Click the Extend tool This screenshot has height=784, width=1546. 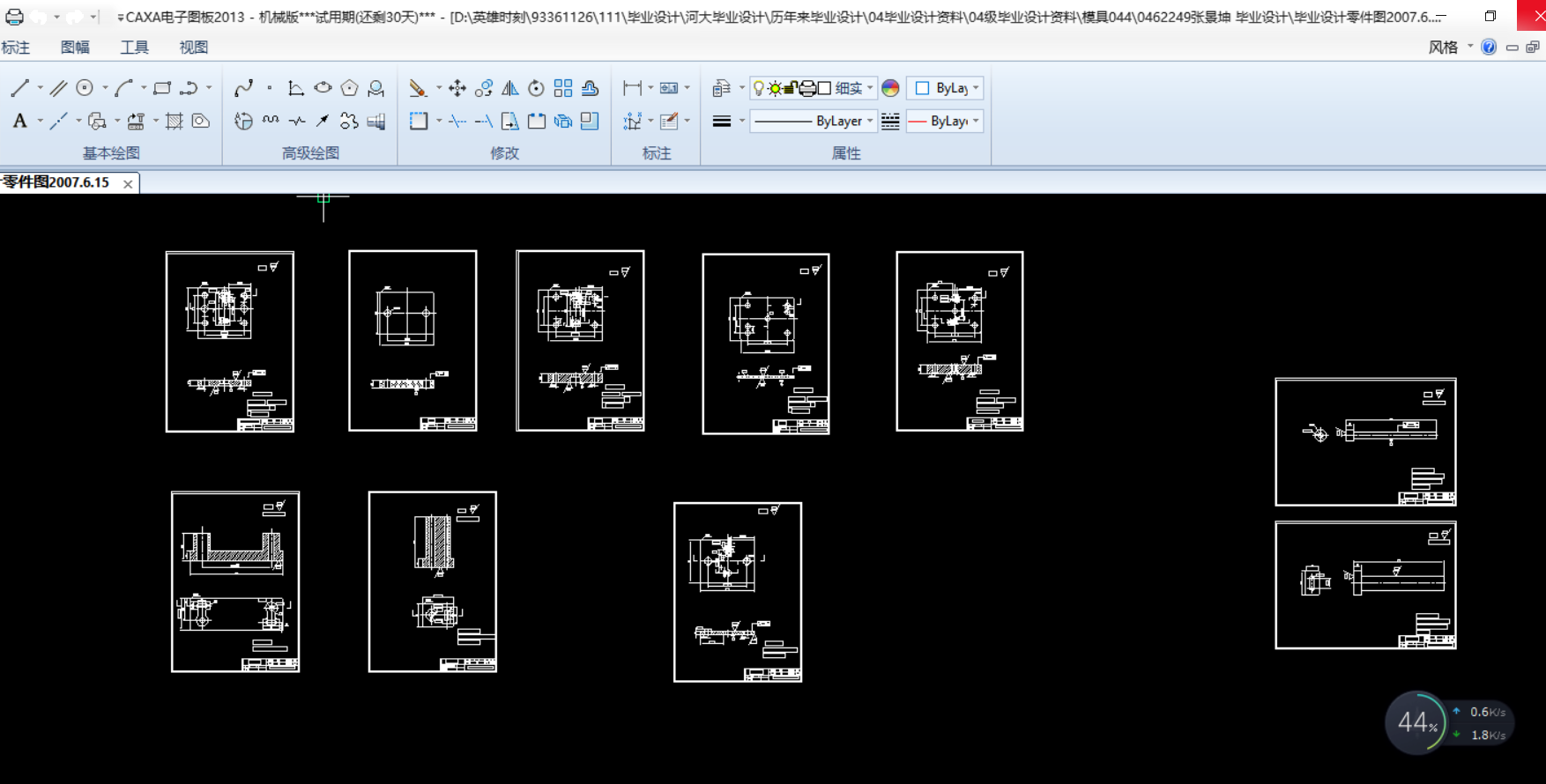point(483,121)
